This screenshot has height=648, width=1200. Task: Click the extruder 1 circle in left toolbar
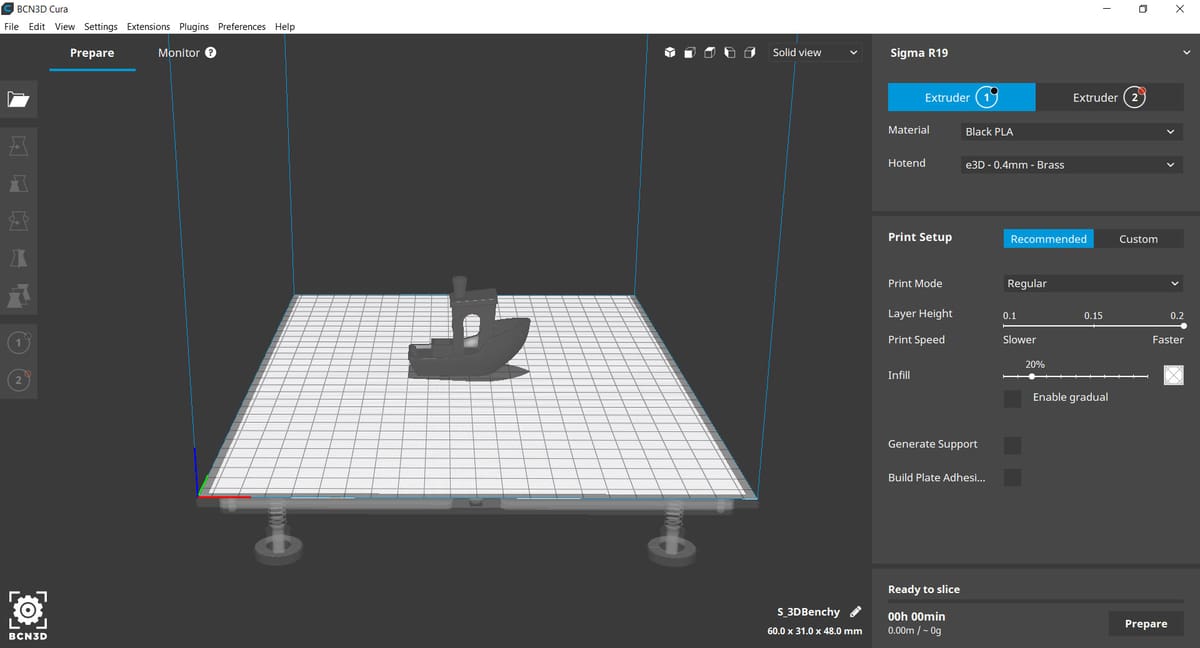tap(18, 343)
